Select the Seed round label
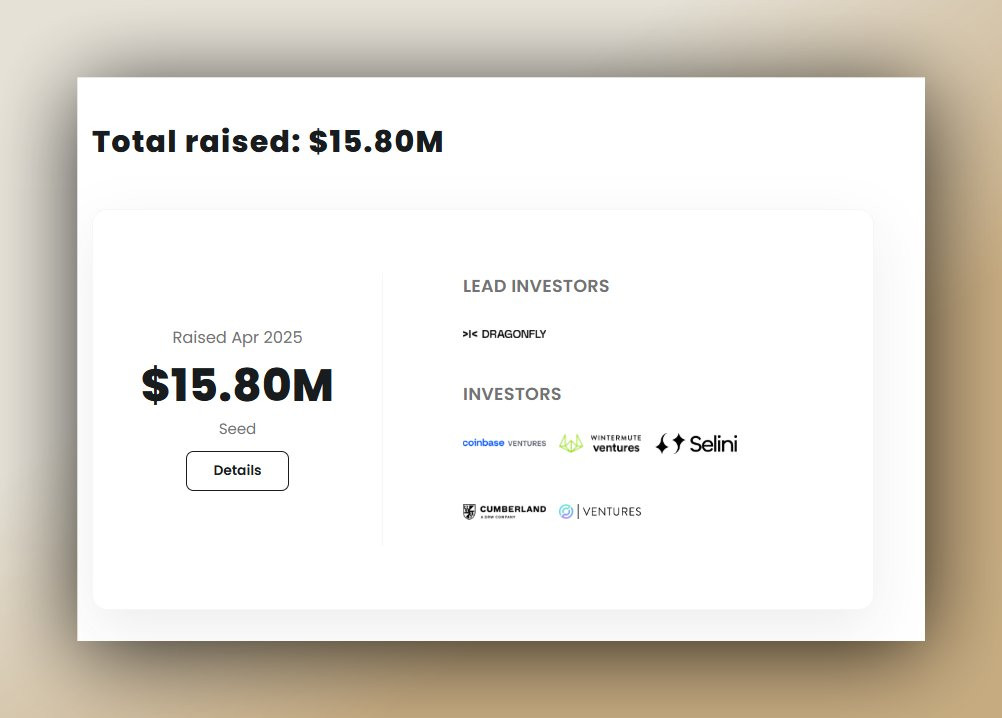This screenshot has height=718, width=1002. tap(237, 429)
